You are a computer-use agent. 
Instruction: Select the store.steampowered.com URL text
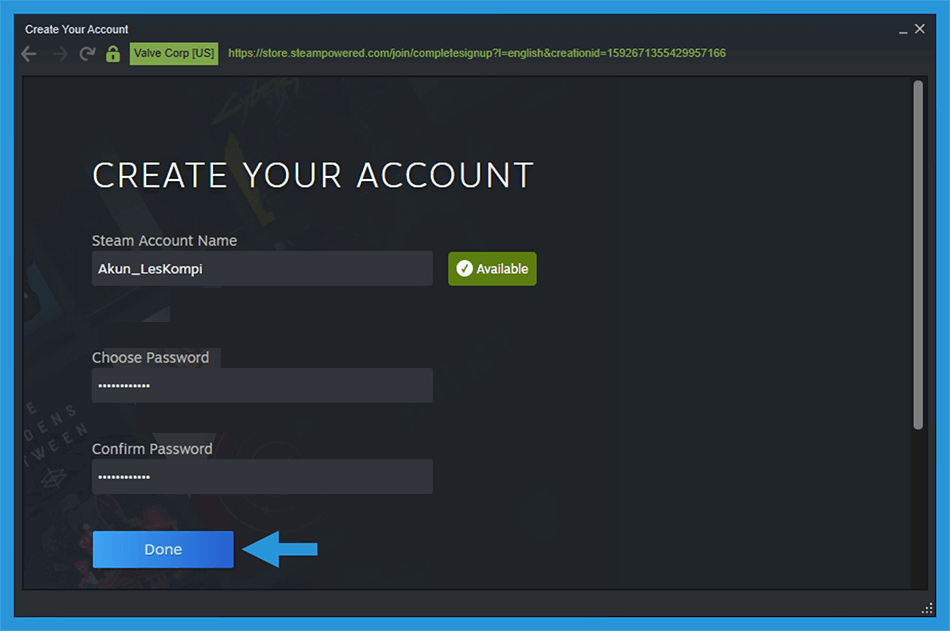[477, 53]
